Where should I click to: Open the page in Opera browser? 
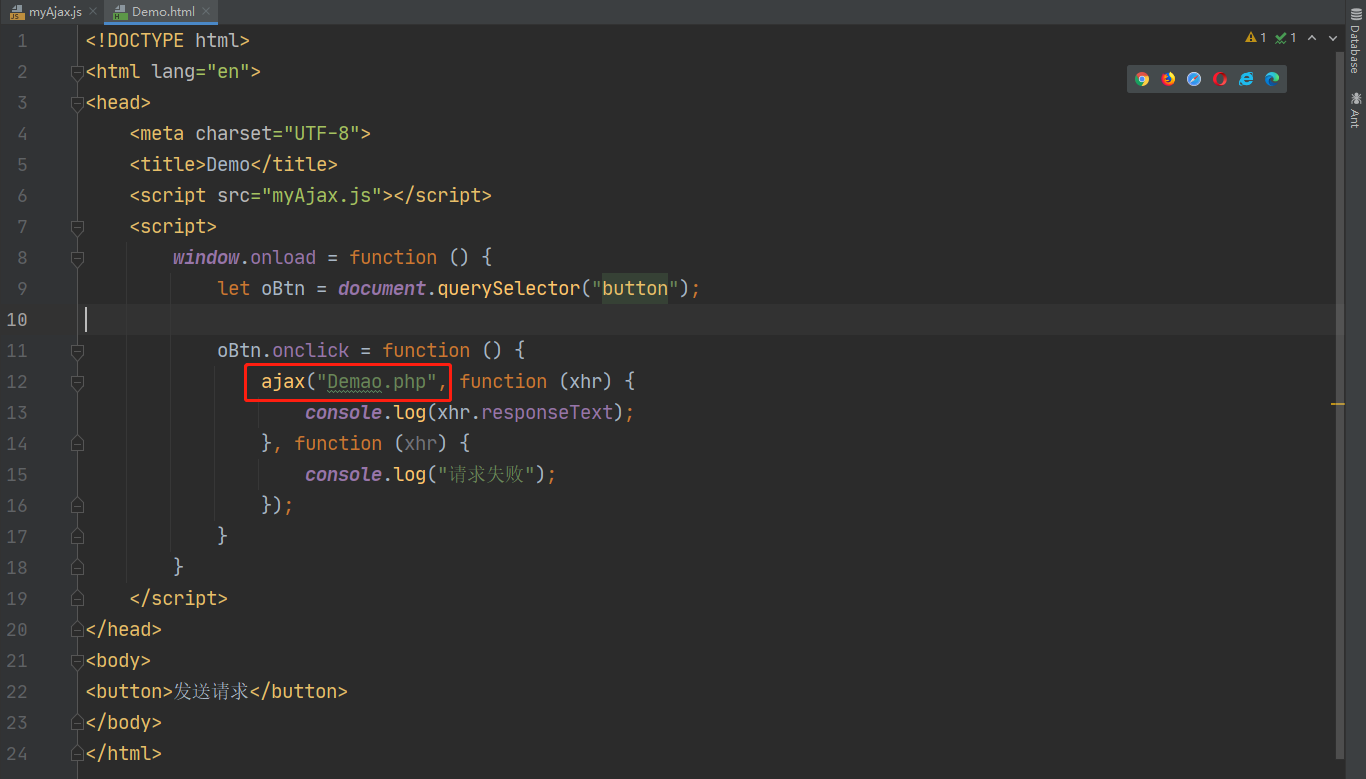coord(1220,79)
